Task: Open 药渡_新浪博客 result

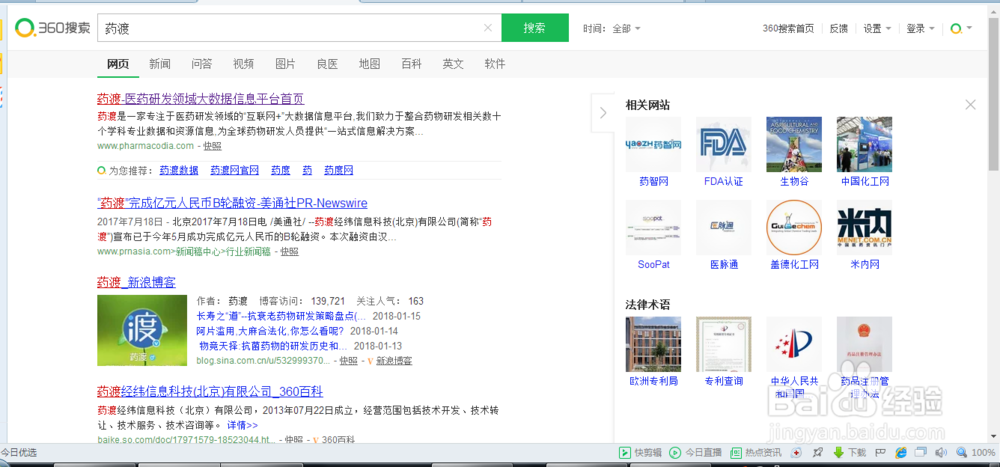Action: click(136, 282)
